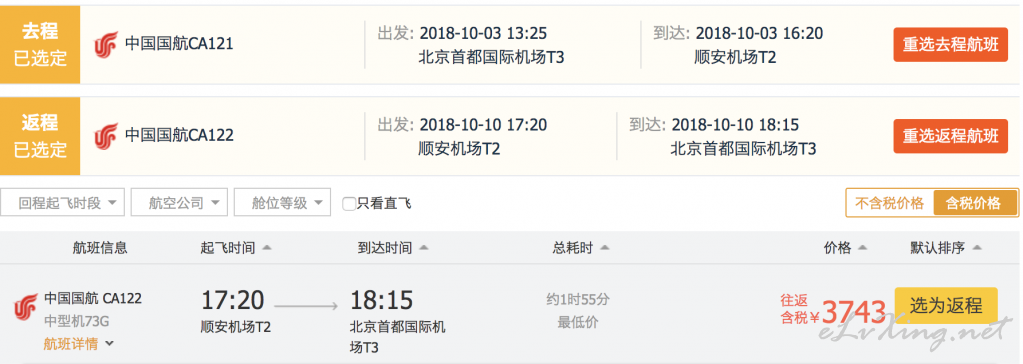
Task: Click Air China logo in flight results row
Action: pos(25,307)
